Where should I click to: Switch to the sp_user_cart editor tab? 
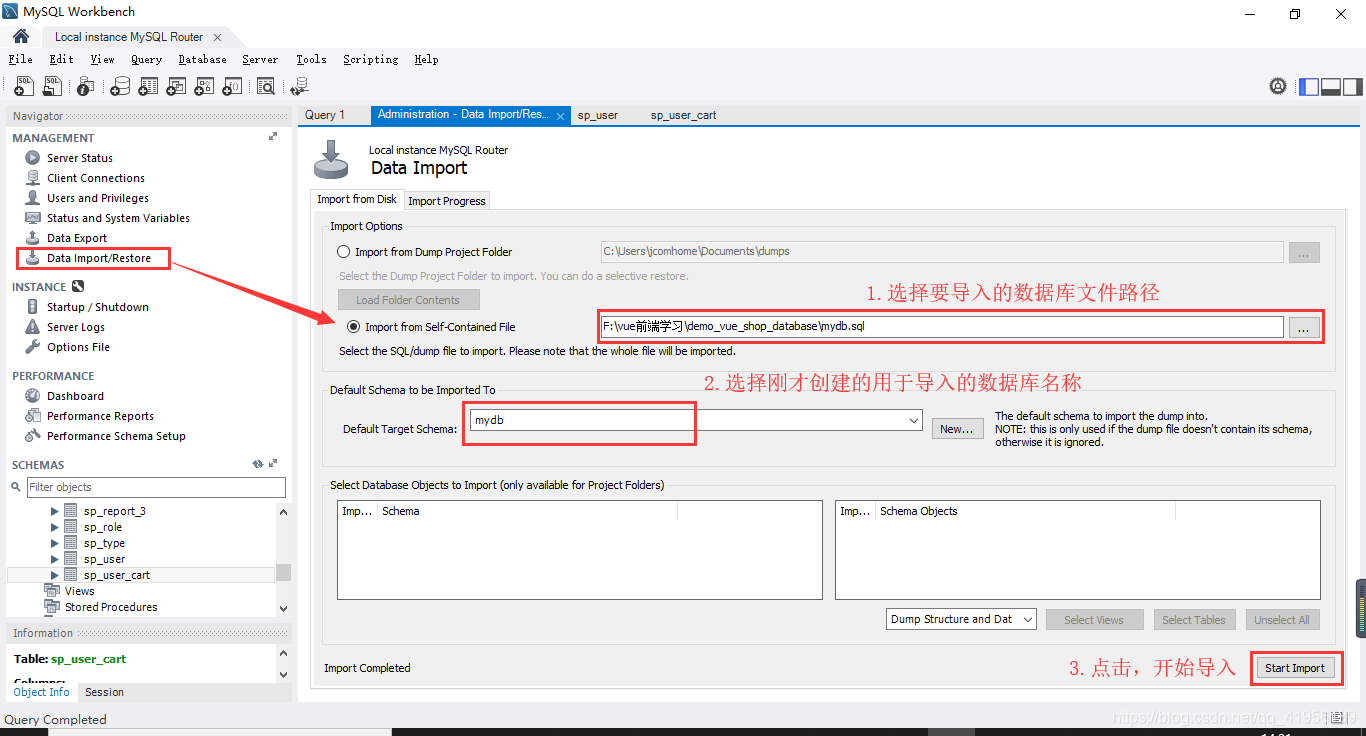pyautogui.click(x=683, y=115)
